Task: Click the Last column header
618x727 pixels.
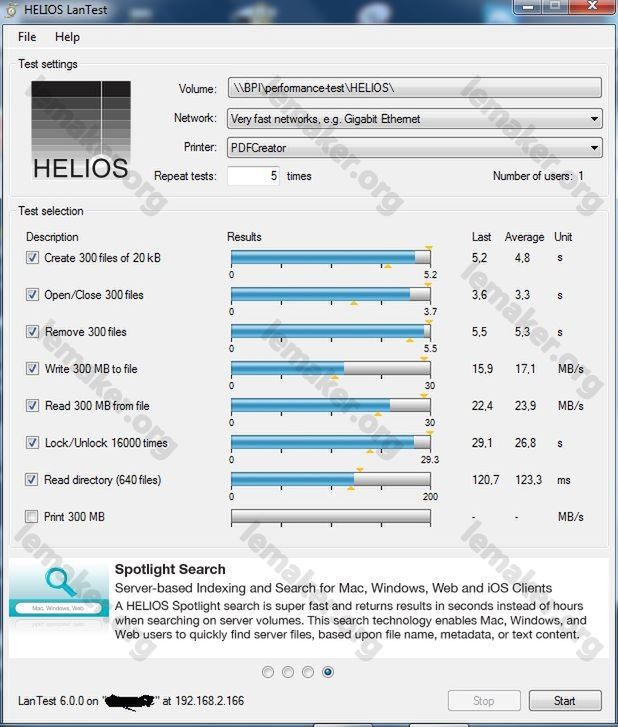Action: point(481,237)
